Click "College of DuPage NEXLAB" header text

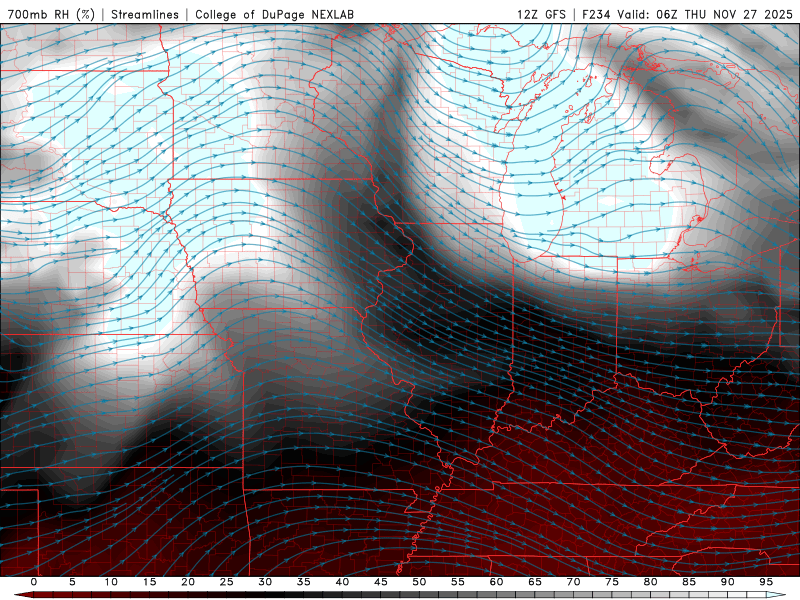coord(274,14)
